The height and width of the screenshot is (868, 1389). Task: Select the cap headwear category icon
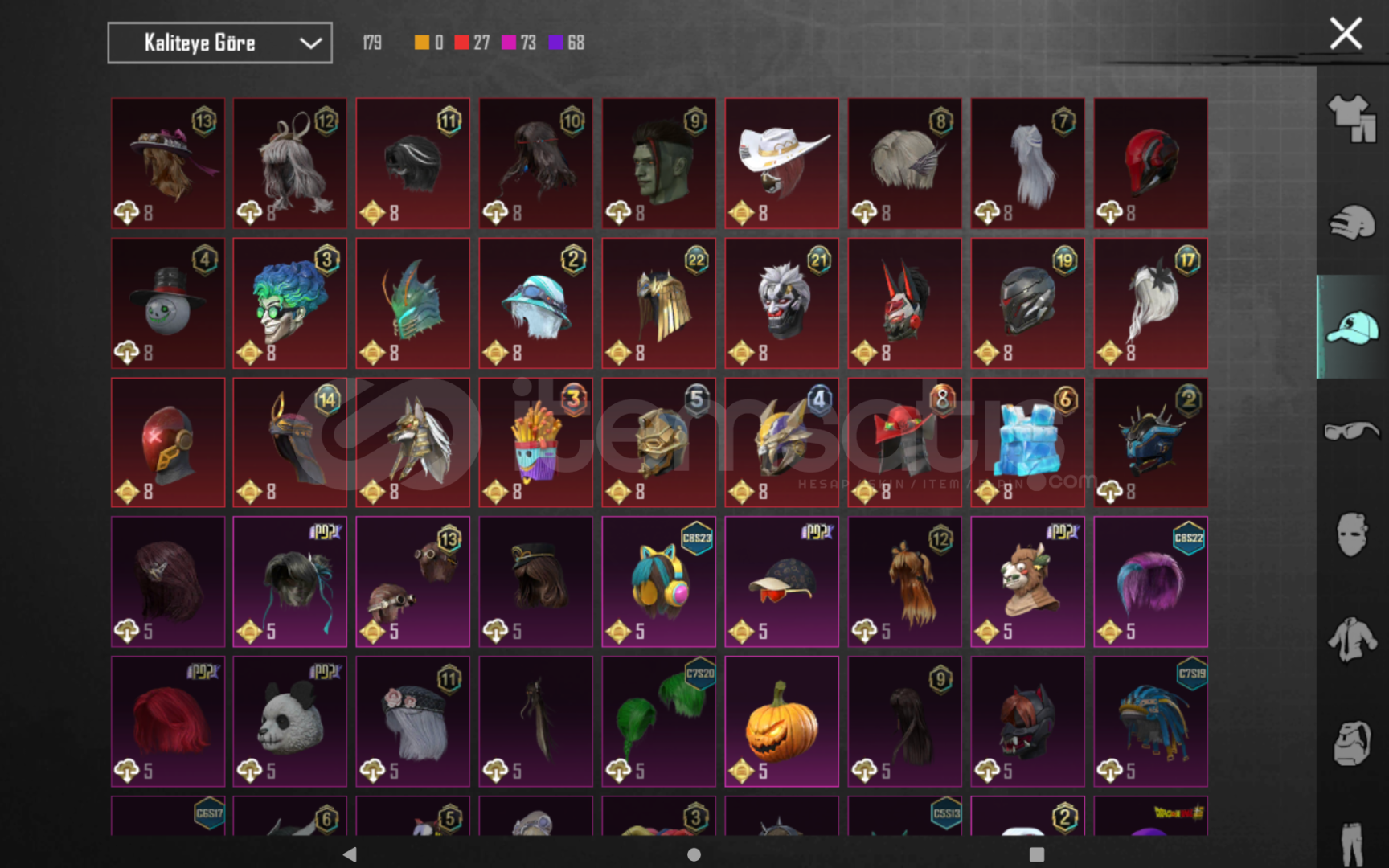[1353, 327]
